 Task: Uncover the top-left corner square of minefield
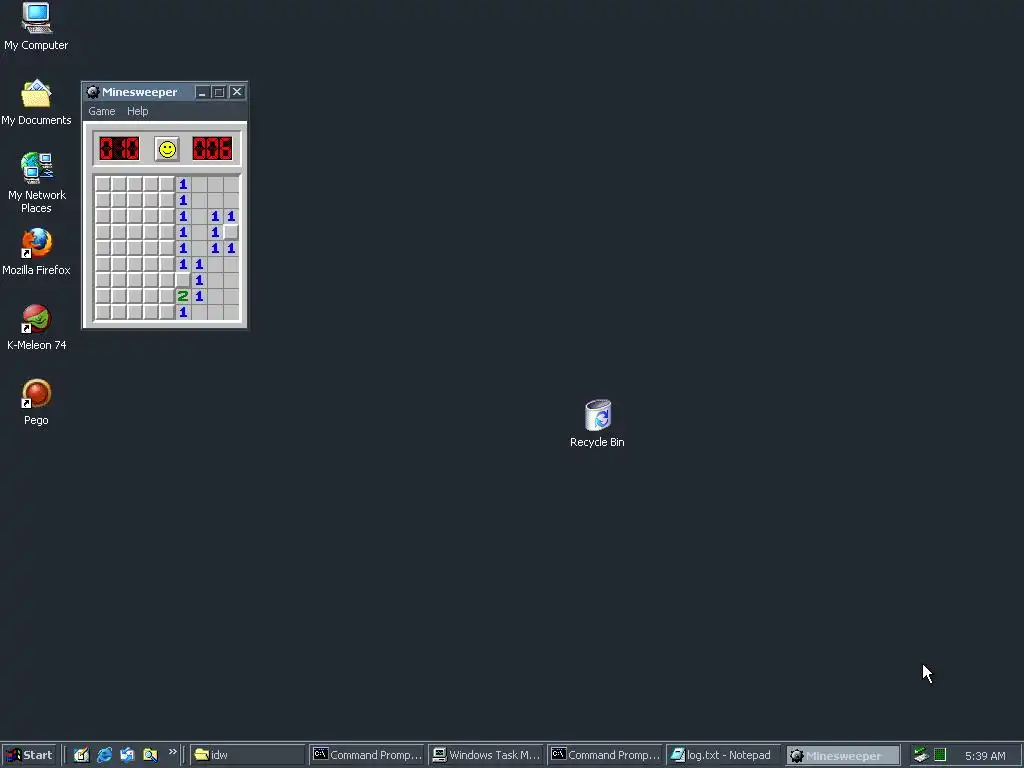point(103,184)
